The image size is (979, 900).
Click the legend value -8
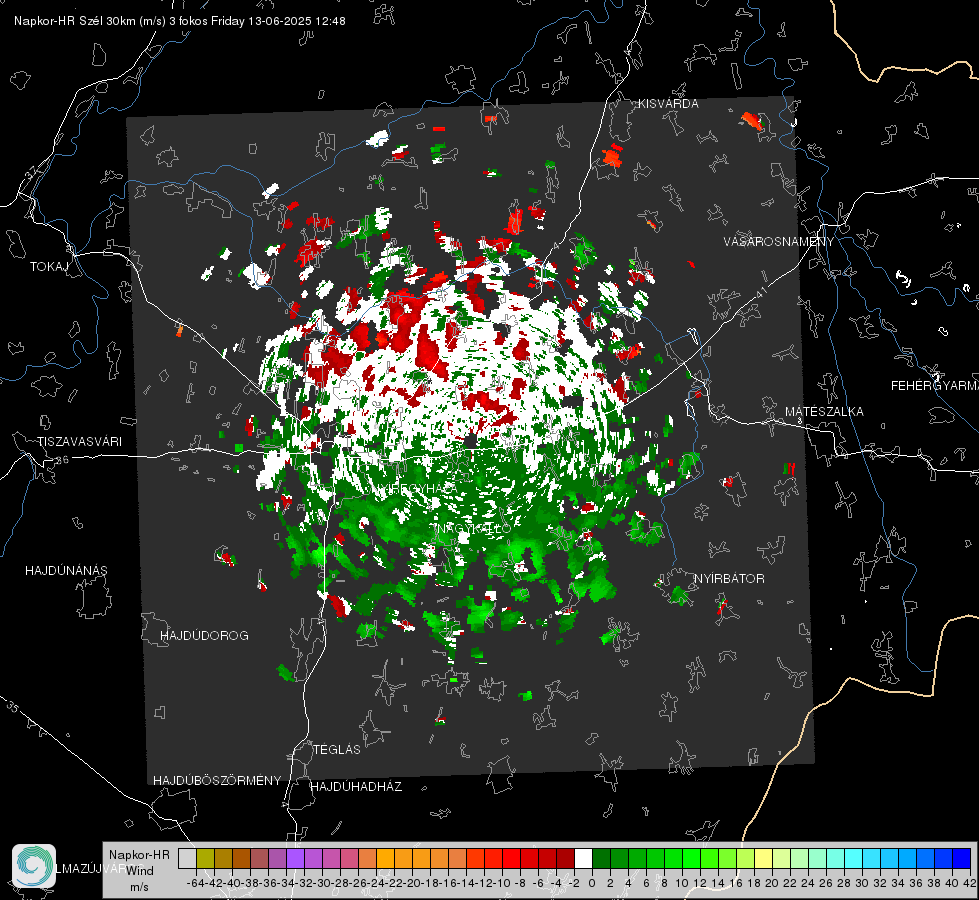520,883
